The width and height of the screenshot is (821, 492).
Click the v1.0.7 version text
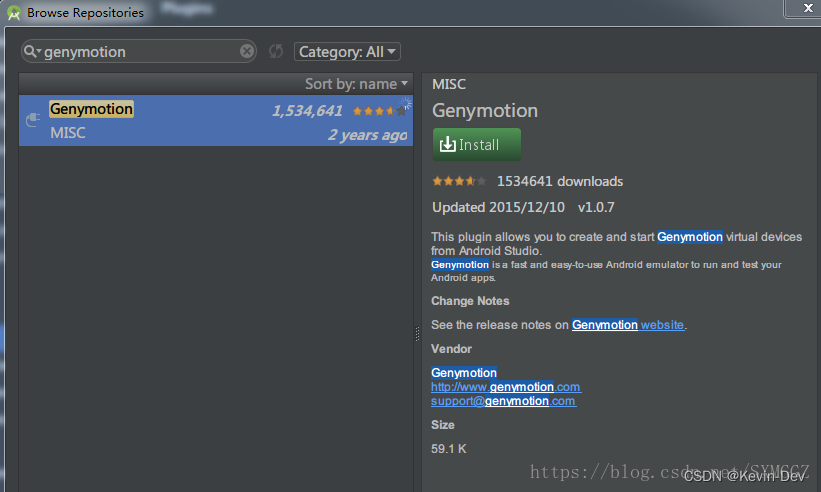[x=596, y=207]
